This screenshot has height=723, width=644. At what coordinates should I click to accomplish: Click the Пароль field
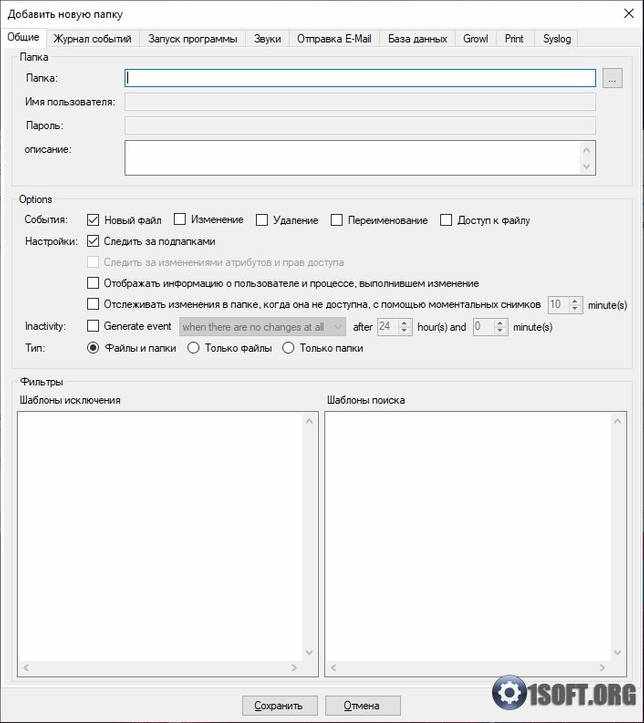[360, 126]
